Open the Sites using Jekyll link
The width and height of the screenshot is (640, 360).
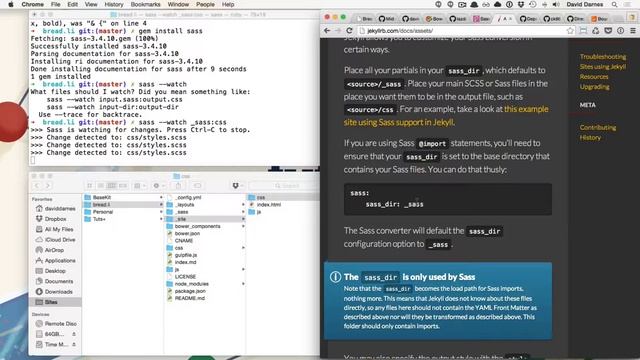coord(602,67)
